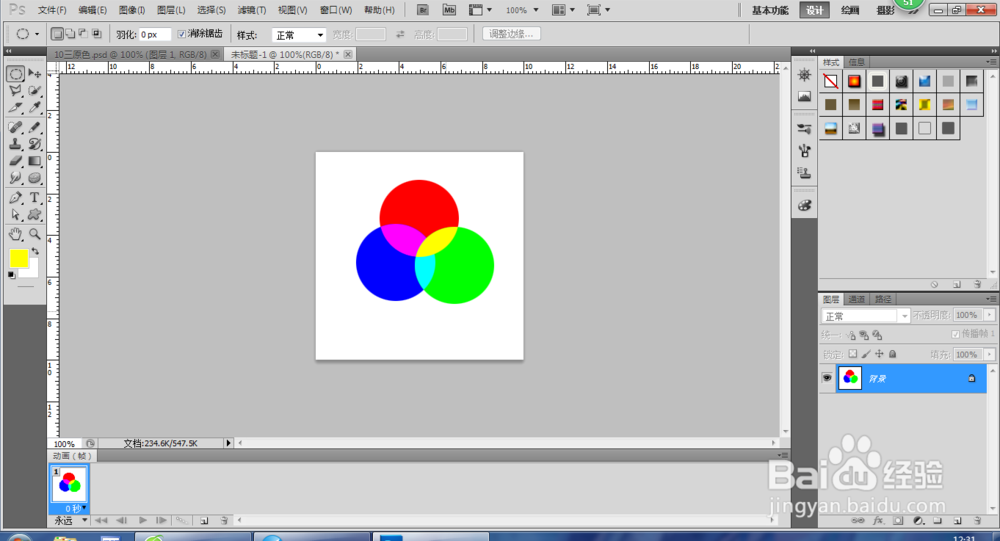Viewport: 1000px width, 541px height.
Task: Select the Gradient tool
Action: click(x=34, y=161)
